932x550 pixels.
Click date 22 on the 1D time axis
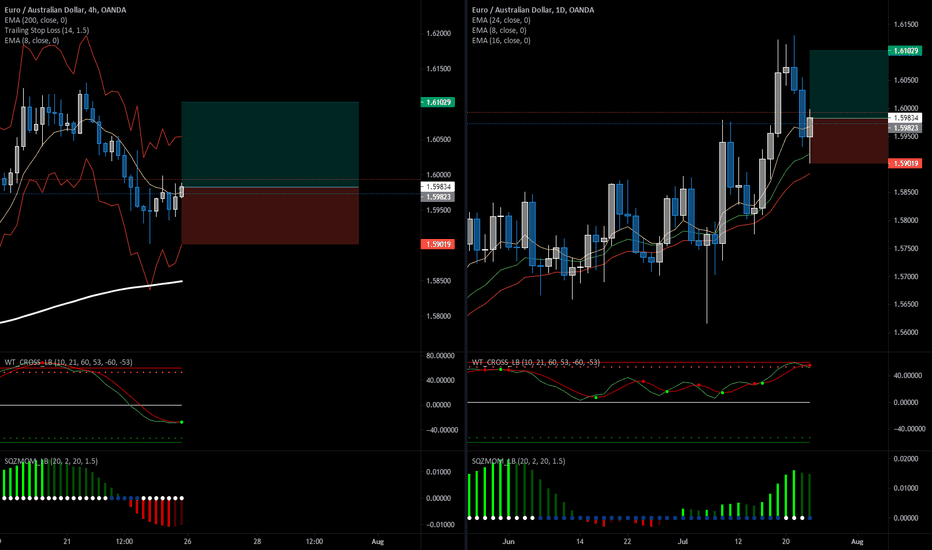click(x=627, y=542)
